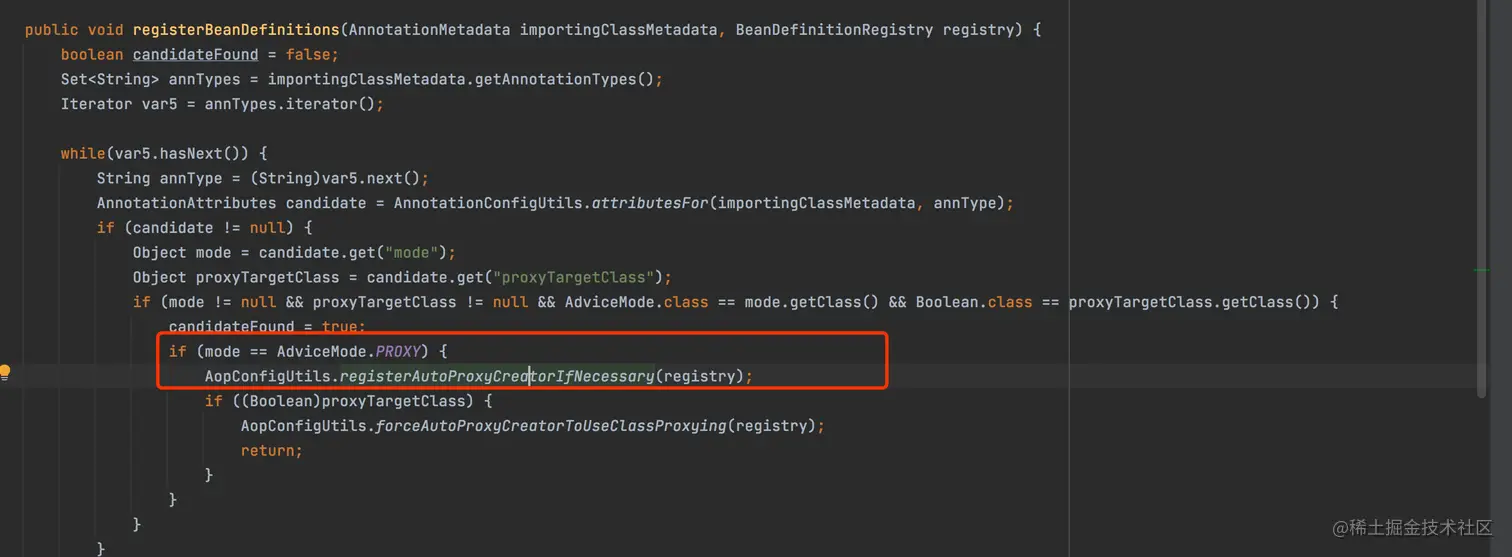Click the BeanDefinitionRegistry parameter type
This screenshot has height=557, width=1512.
click(835, 30)
